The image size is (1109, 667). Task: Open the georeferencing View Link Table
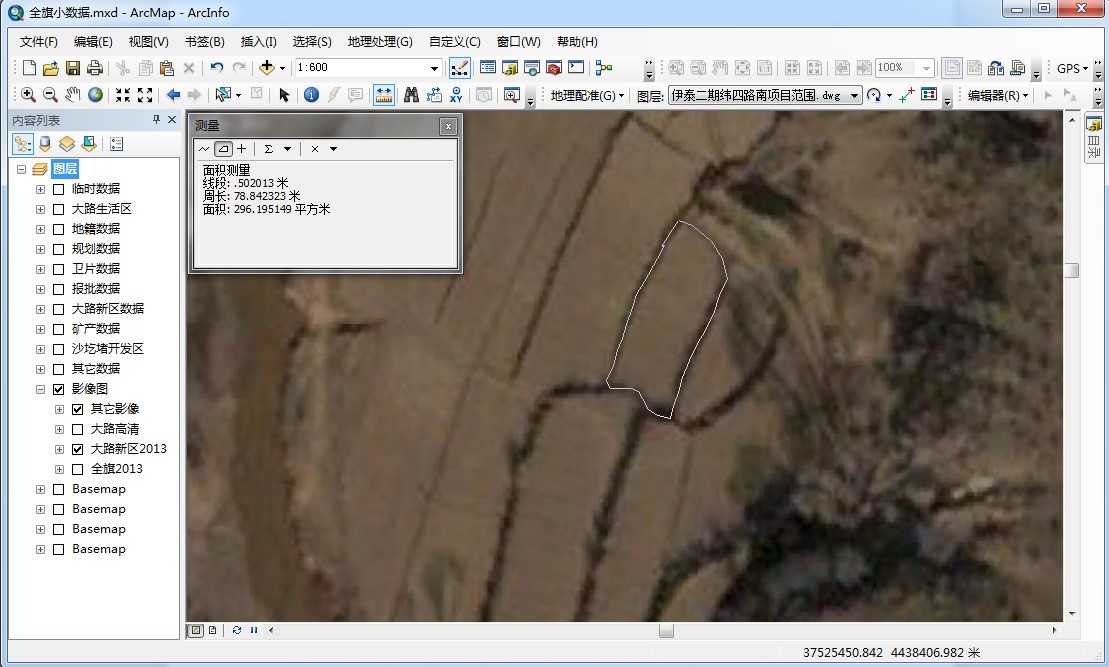[x=929, y=95]
